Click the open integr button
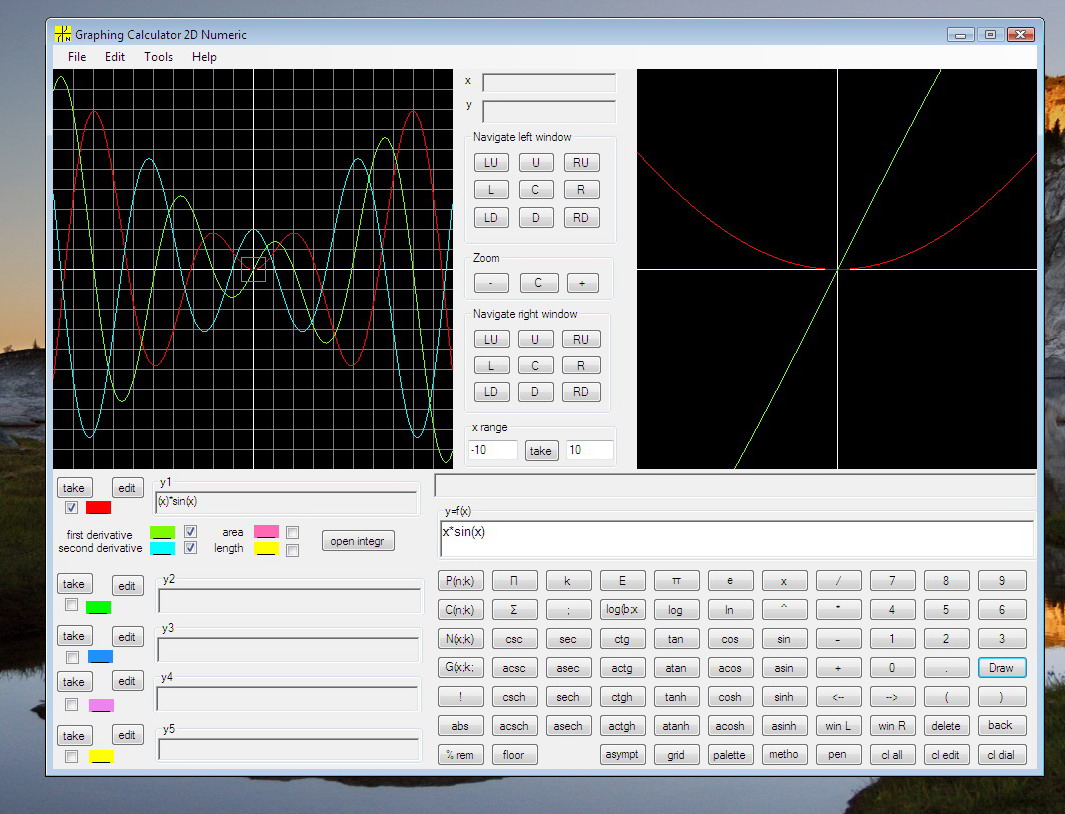 tap(358, 541)
